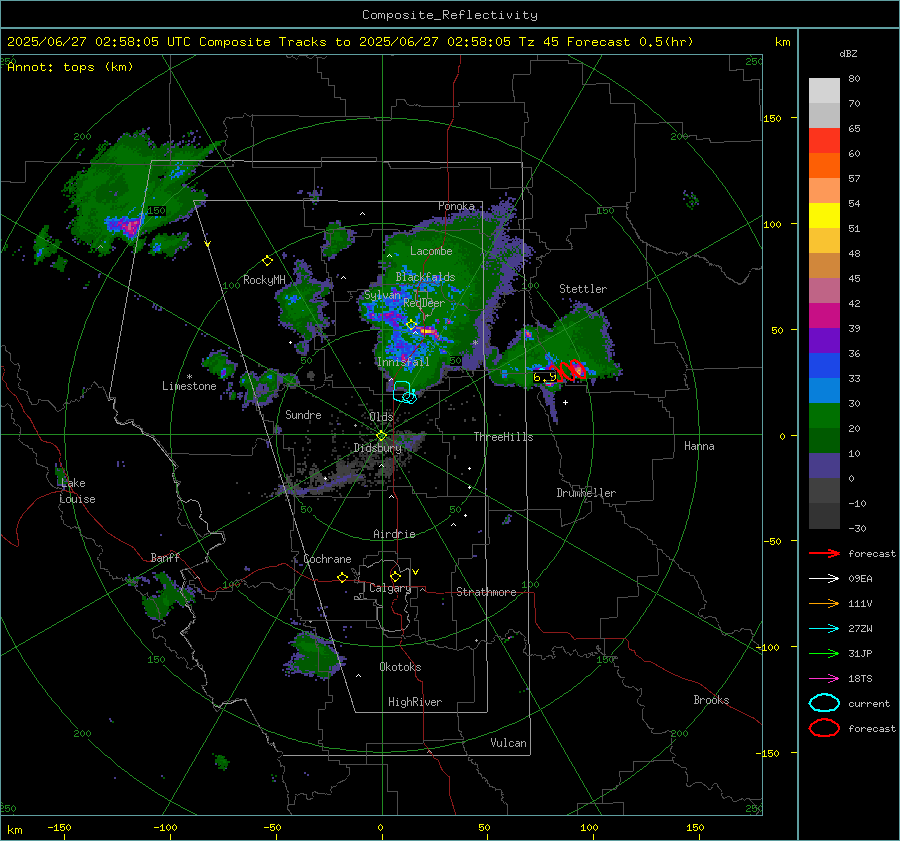The height and width of the screenshot is (841, 900).
Task: Click the RockyMH label
Action: pyautogui.click(x=264, y=280)
